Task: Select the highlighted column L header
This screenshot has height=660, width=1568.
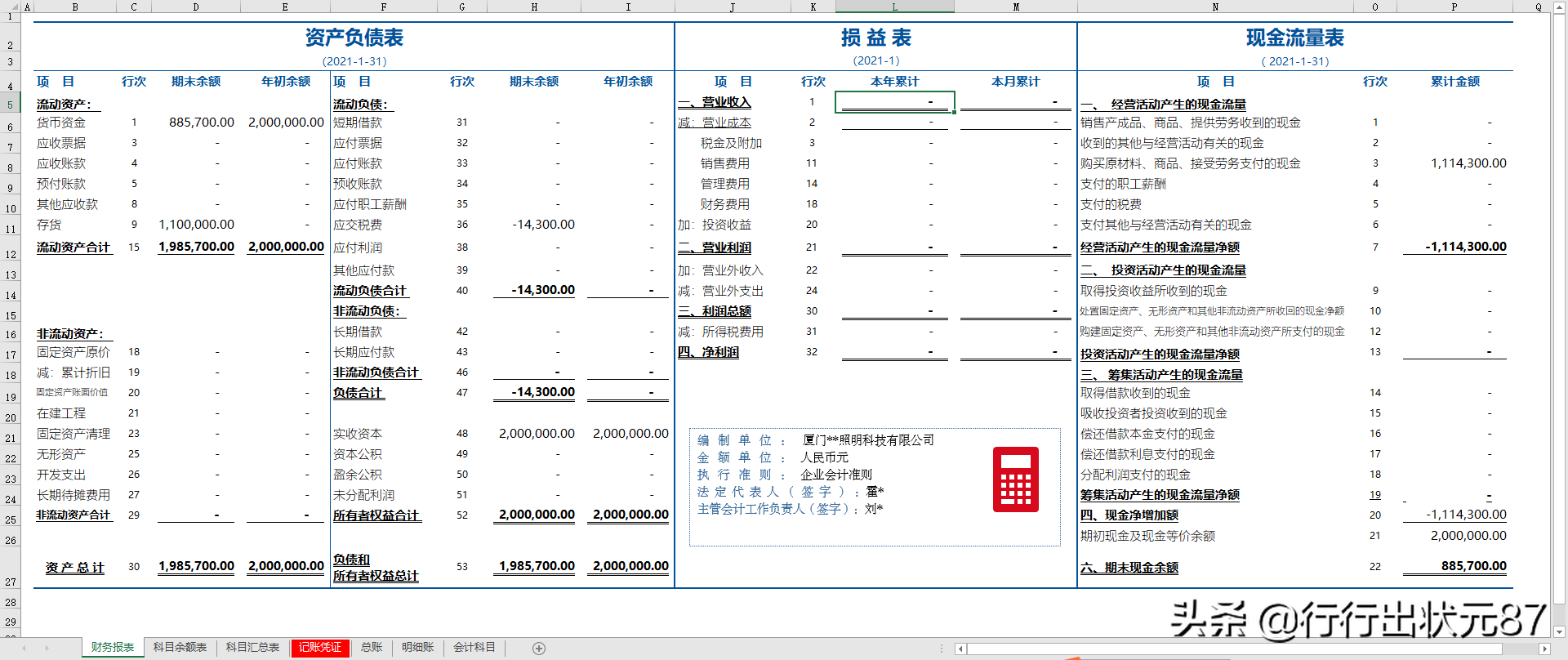Action: [x=894, y=7]
